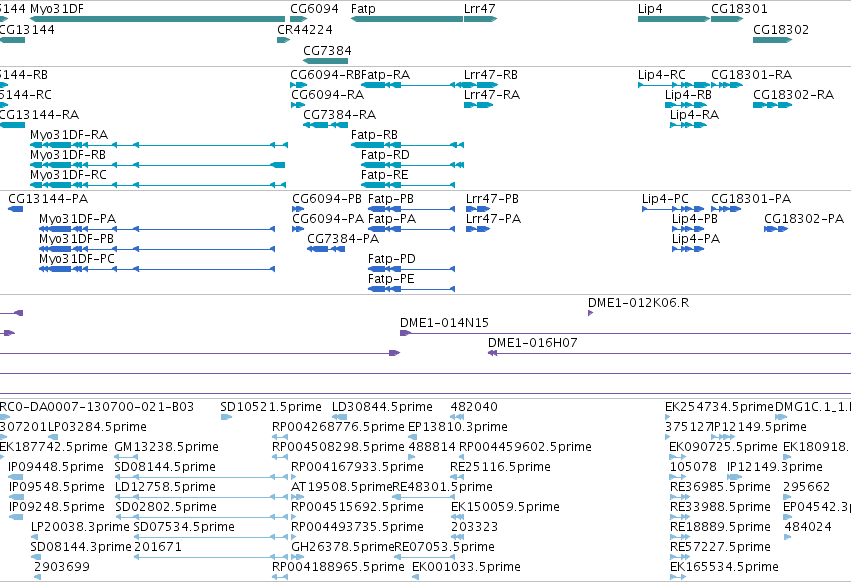Click the Fatp-RD transcript label
This screenshot has width=851, height=582.
[385, 155]
